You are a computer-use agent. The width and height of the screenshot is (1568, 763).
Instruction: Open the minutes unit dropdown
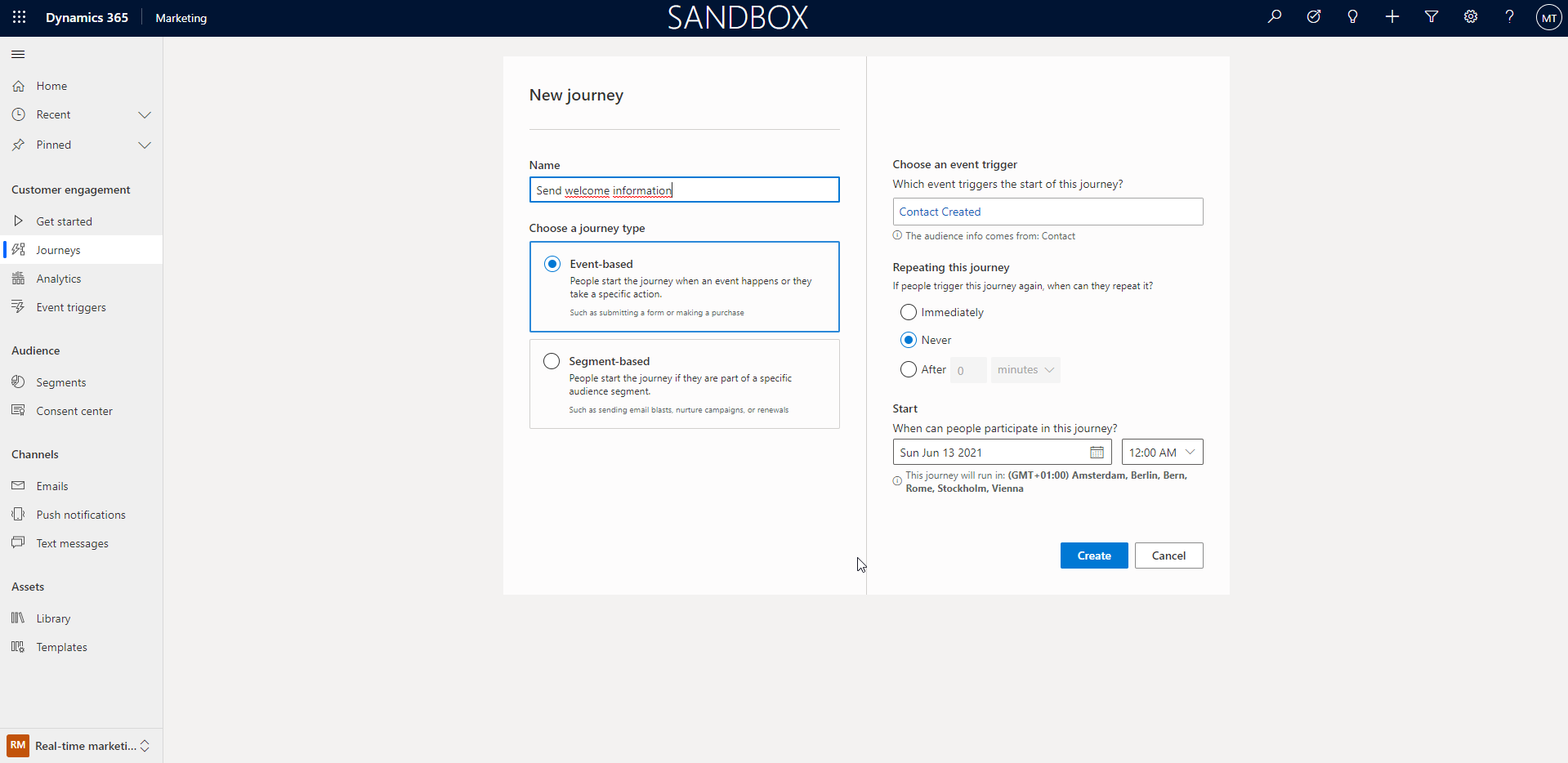[x=1025, y=370]
